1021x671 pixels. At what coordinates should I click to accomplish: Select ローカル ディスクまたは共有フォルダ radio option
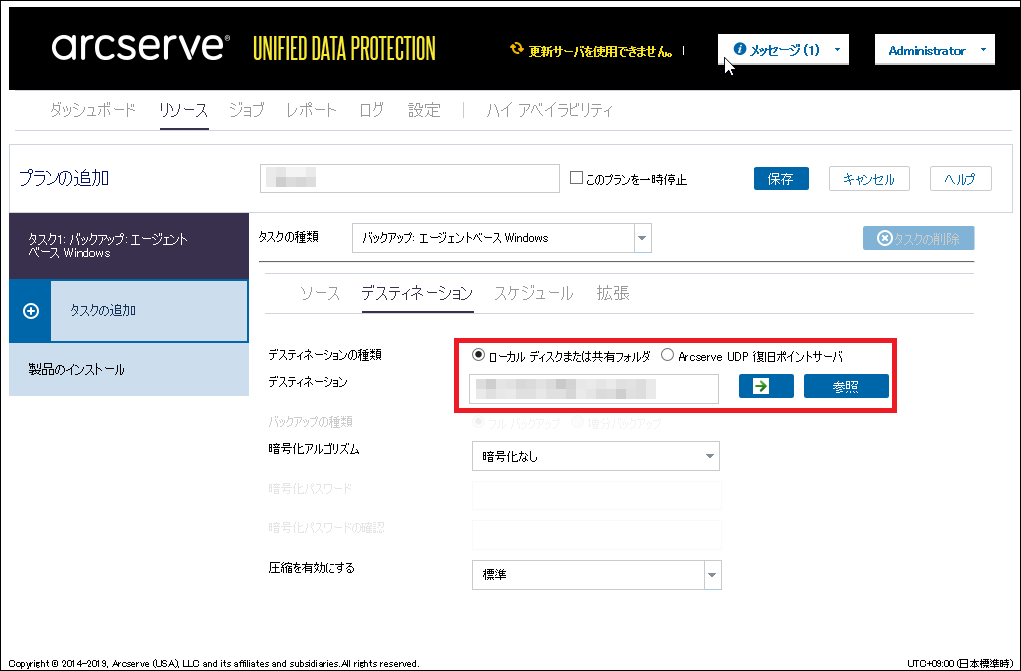pyautogui.click(x=479, y=355)
